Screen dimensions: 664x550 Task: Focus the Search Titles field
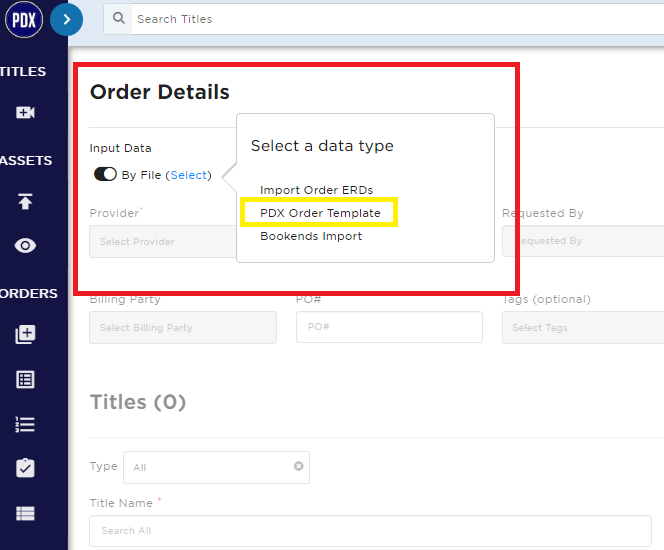point(397,19)
